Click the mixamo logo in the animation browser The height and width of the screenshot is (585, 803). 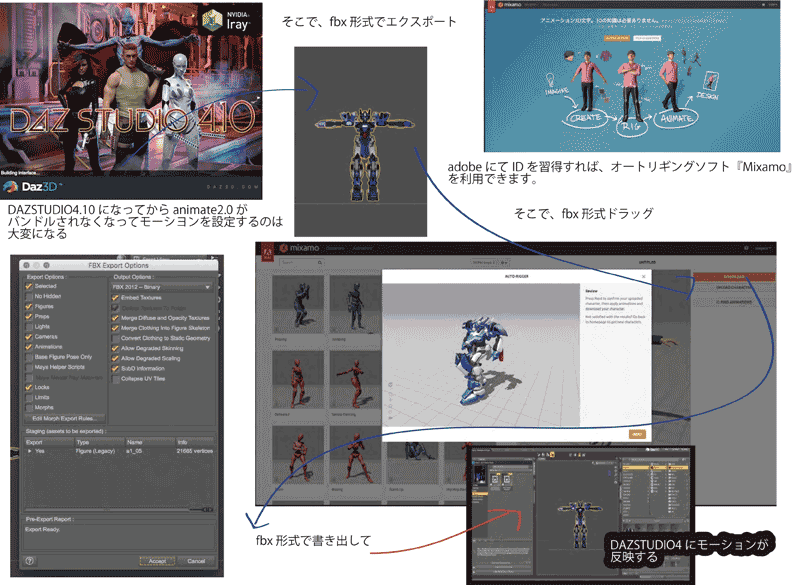point(300,248)
